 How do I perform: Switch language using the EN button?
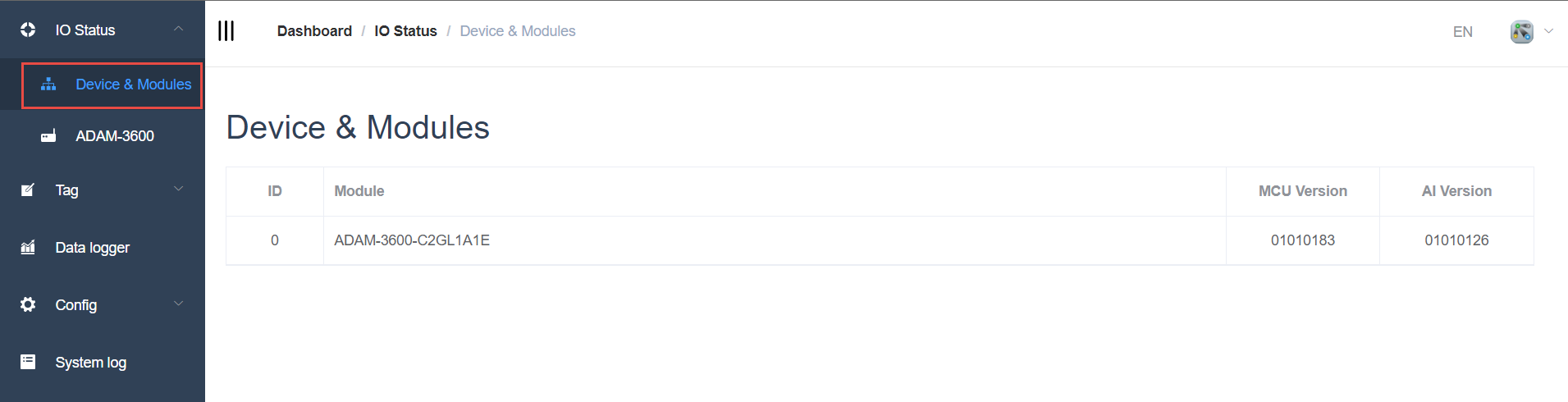(x=1462, y=32)
